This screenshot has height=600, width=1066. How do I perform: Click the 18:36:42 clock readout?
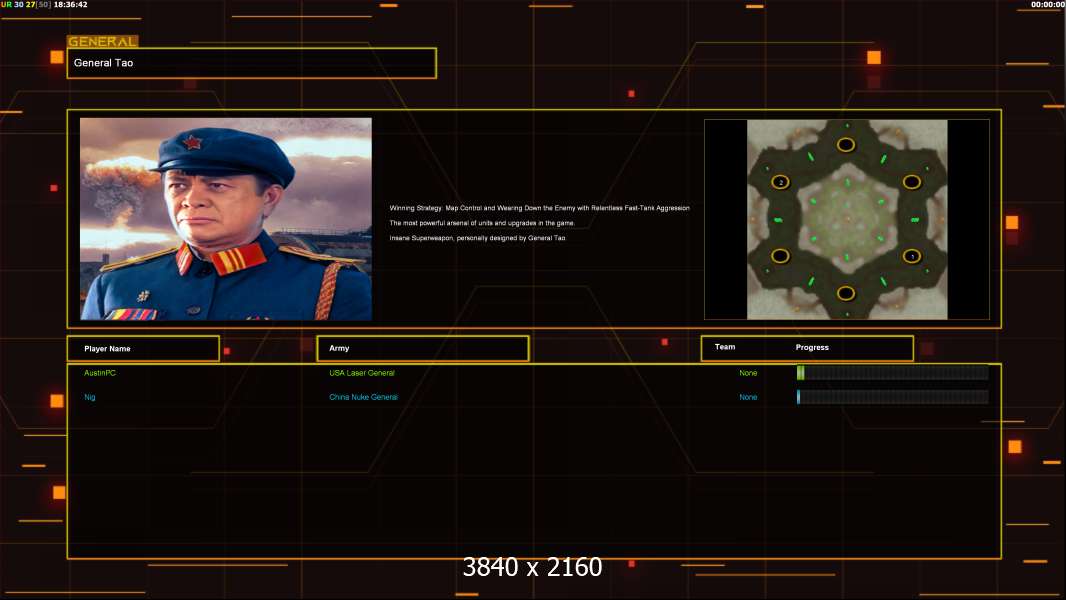coord(70,5)
